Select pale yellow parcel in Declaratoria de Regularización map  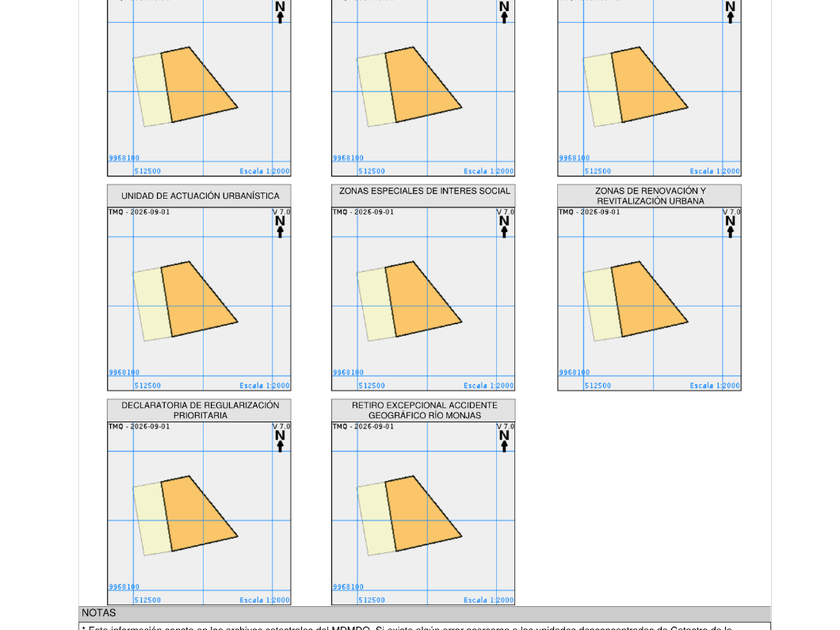(x=151, y=520)
